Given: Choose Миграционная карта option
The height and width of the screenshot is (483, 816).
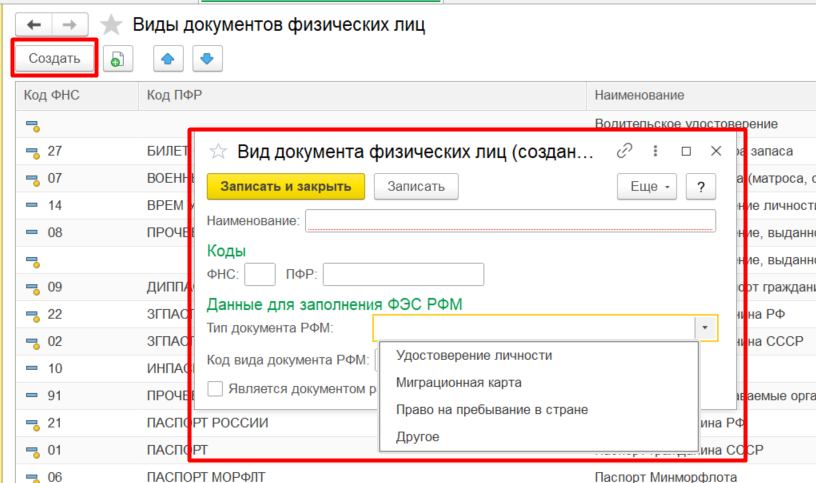Looking at the screenshot, I should [x=458, y=382].
